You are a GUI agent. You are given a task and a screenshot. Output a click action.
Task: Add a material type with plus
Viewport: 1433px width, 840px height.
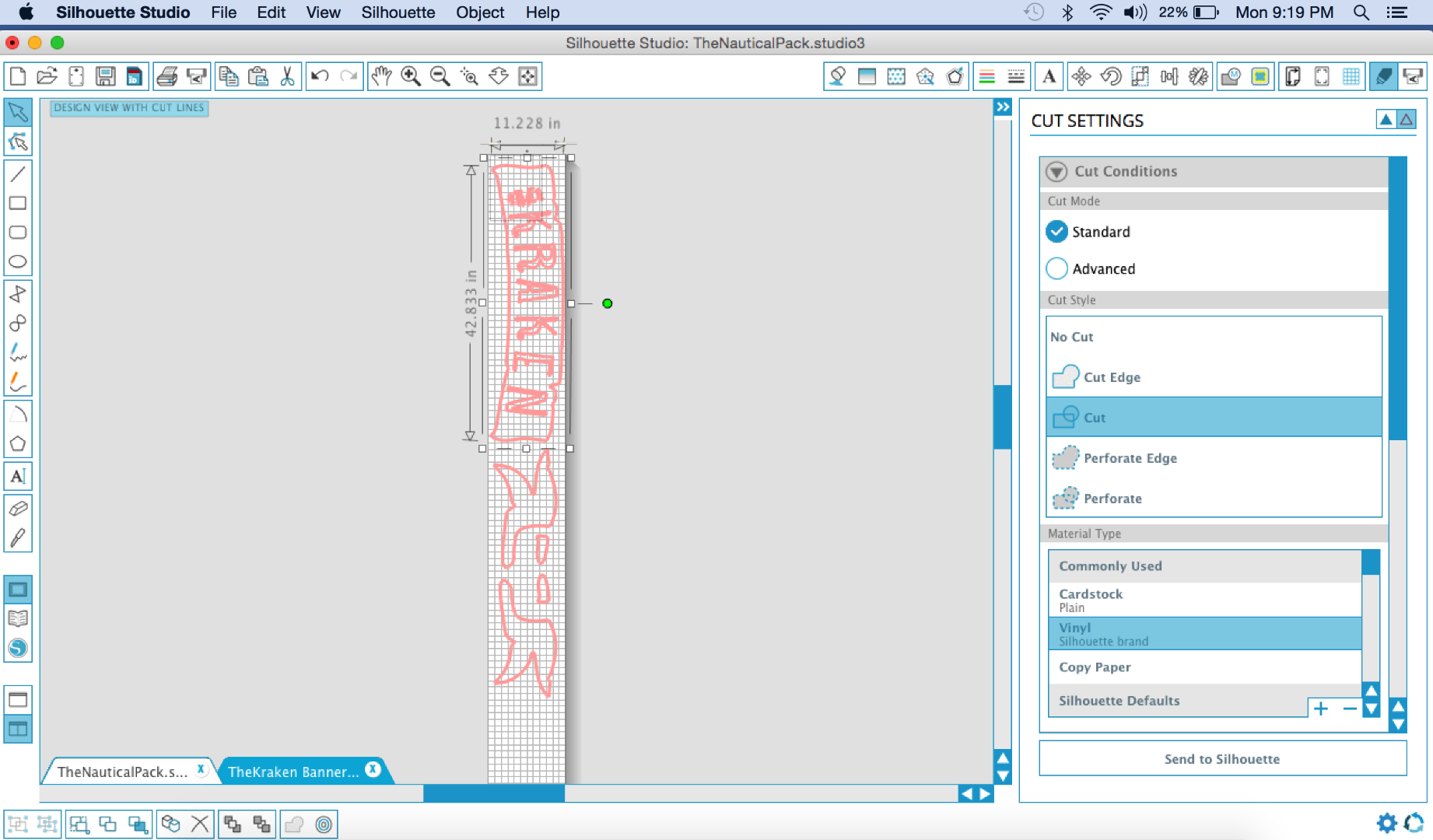(x=1321, y=709)
